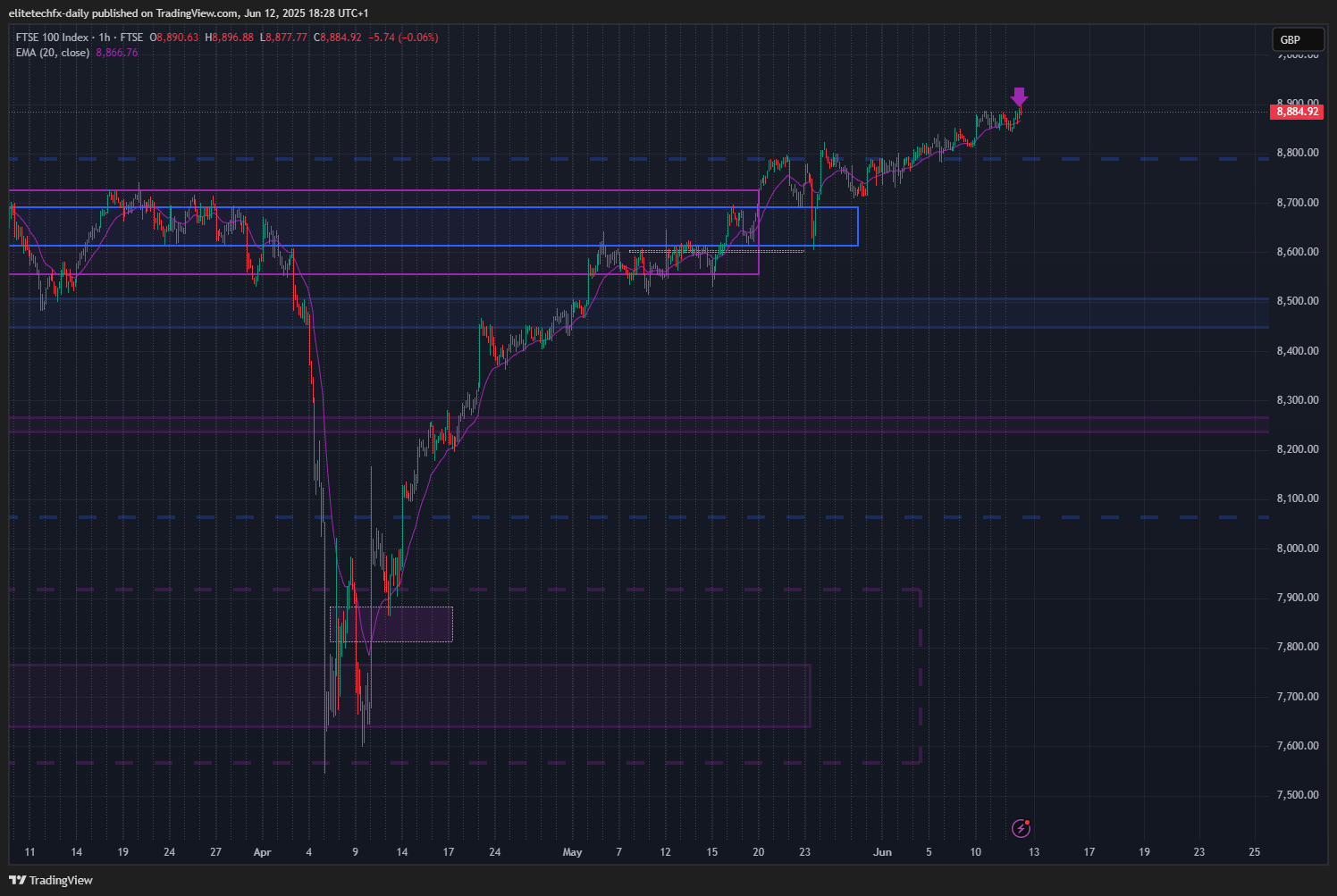Click the 8,500.00 price axis label
Viewport: 1337px width, 896px height.
[1298, 301]
